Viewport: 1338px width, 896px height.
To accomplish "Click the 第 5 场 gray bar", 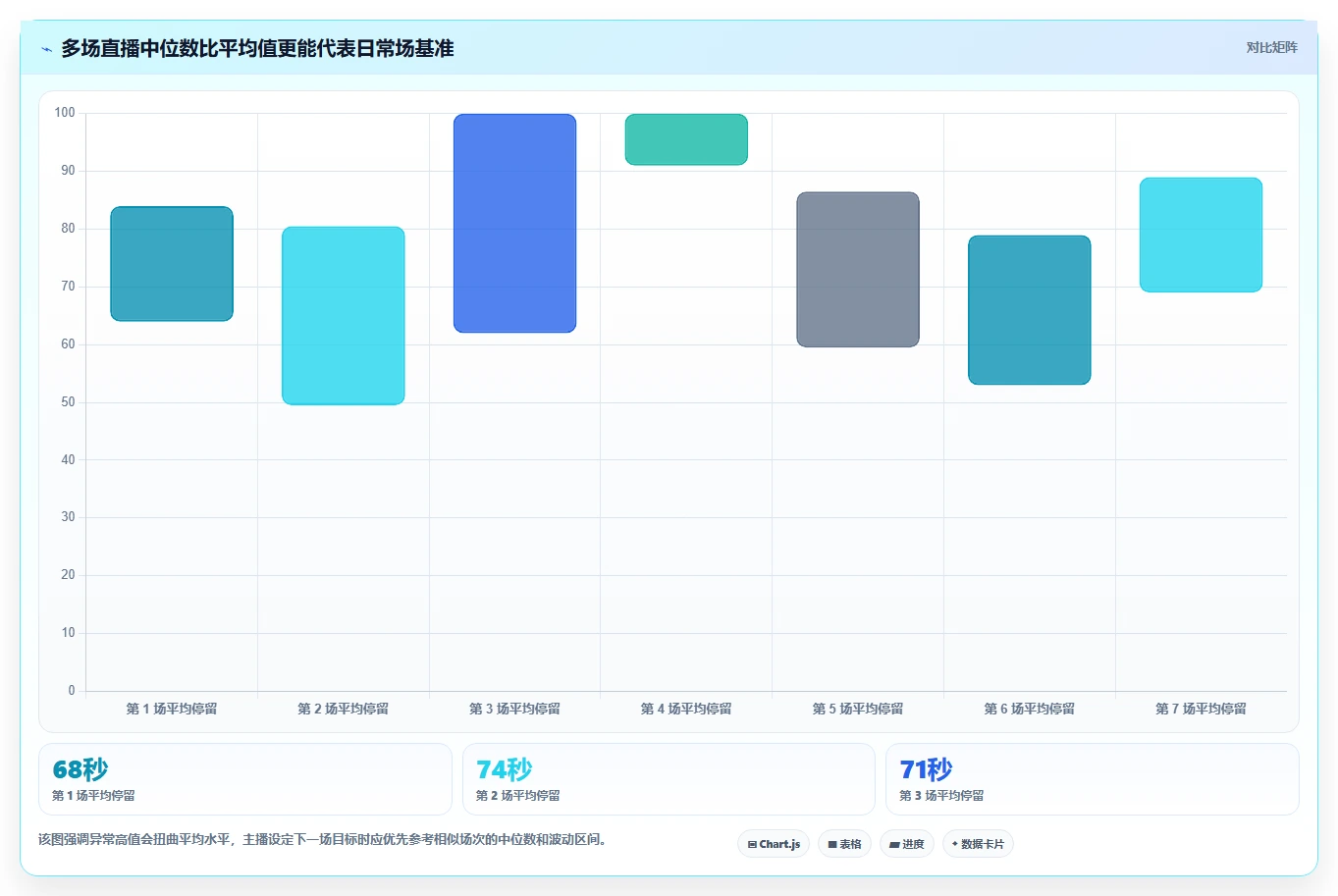I will tap(858, 270).
